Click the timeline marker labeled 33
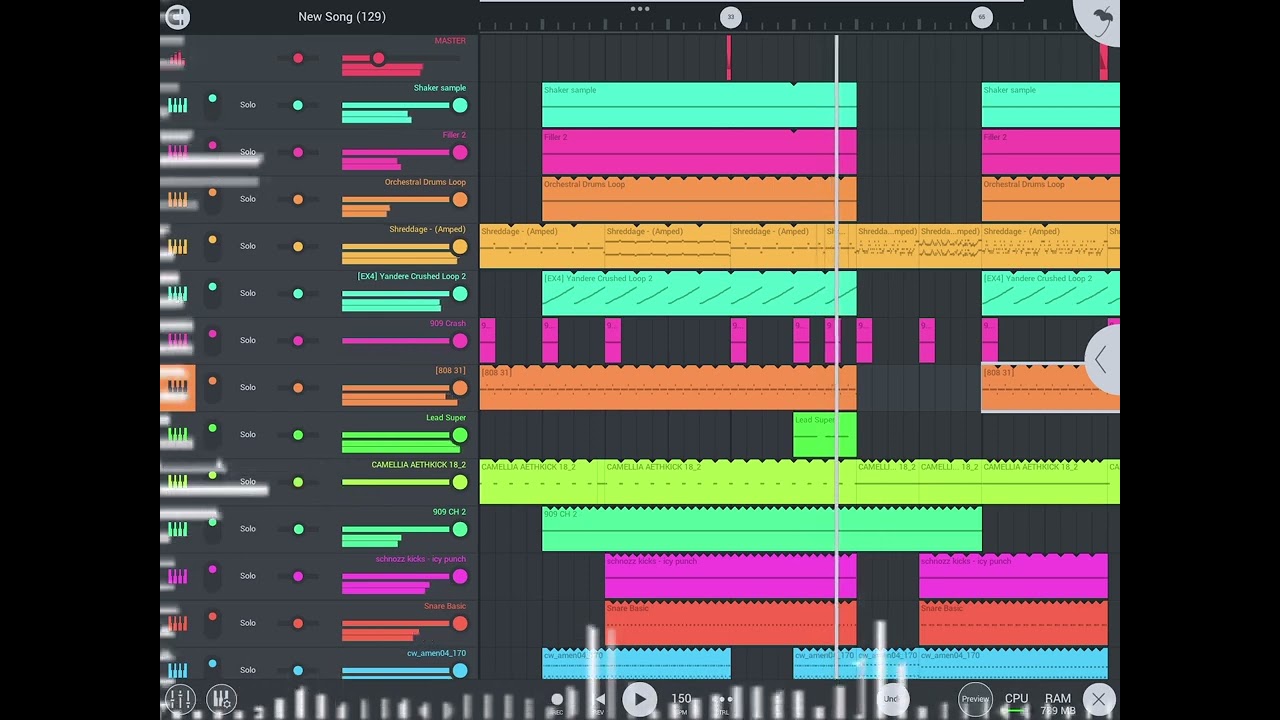Viewport: 1280px width, 720px height. (731, 17)
